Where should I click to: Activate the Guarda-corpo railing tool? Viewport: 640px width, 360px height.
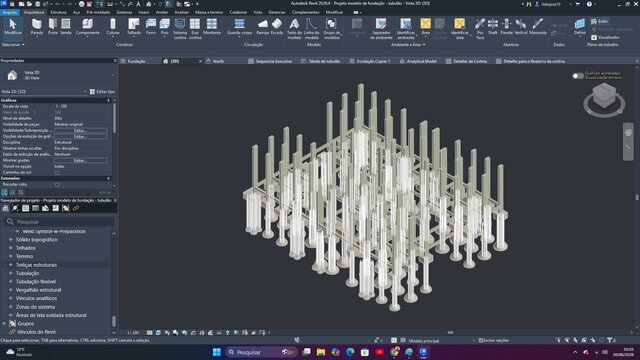tap(240, 27)
